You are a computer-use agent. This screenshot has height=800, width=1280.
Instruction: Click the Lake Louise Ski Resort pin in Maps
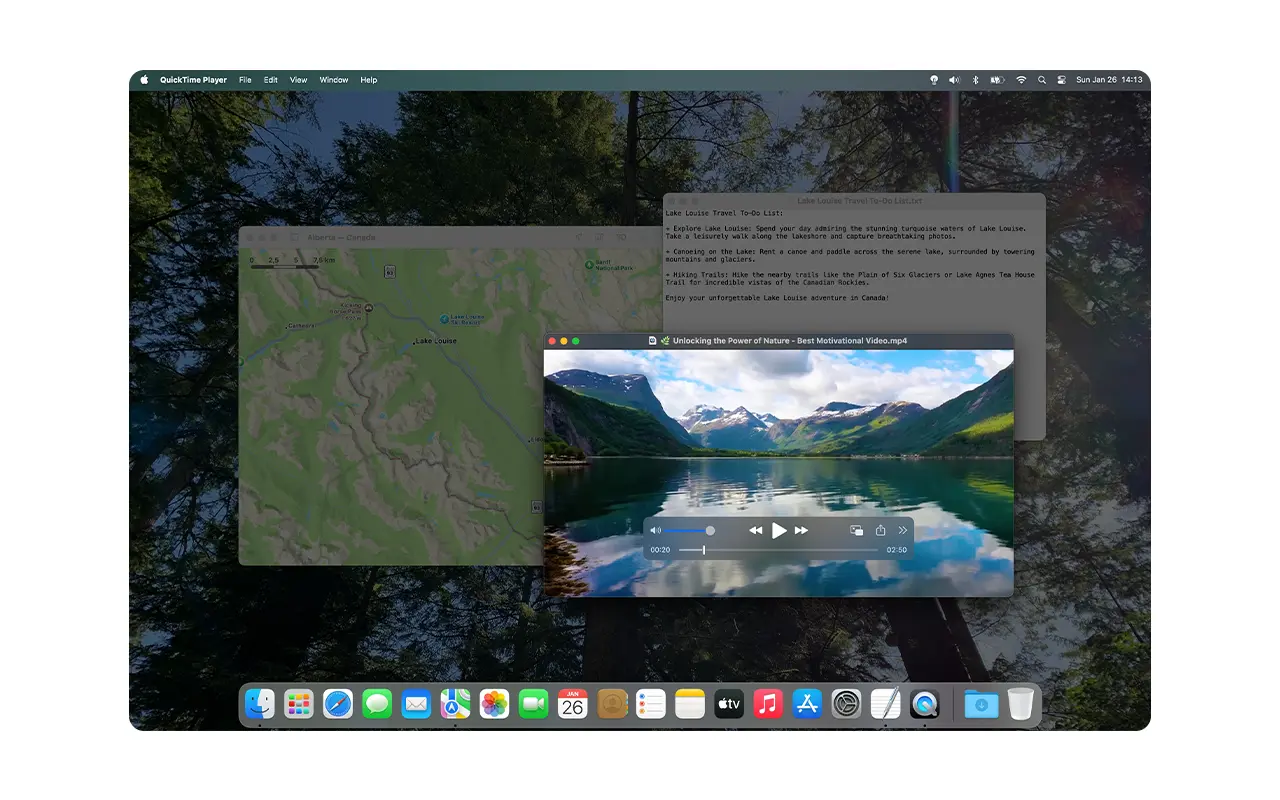445,319
